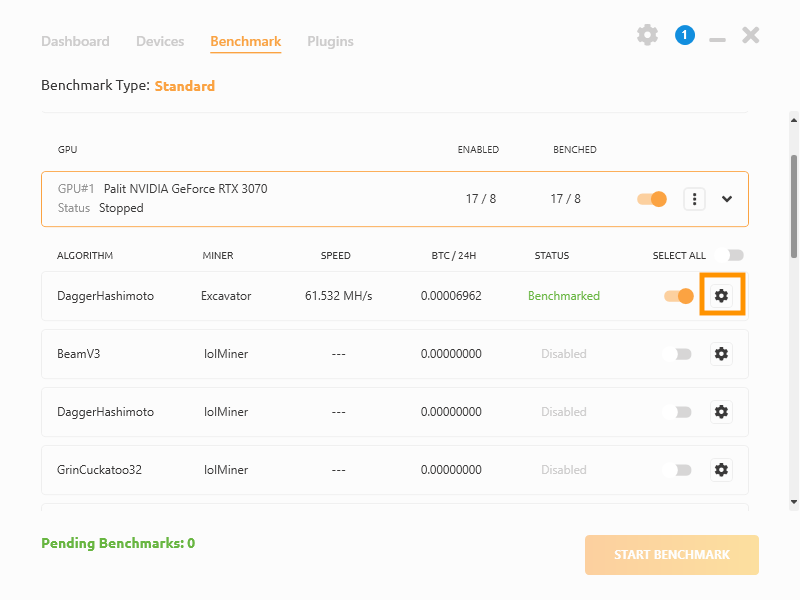Click the Start Benchmark button
The image size is (800, 600).
[671, 555]
